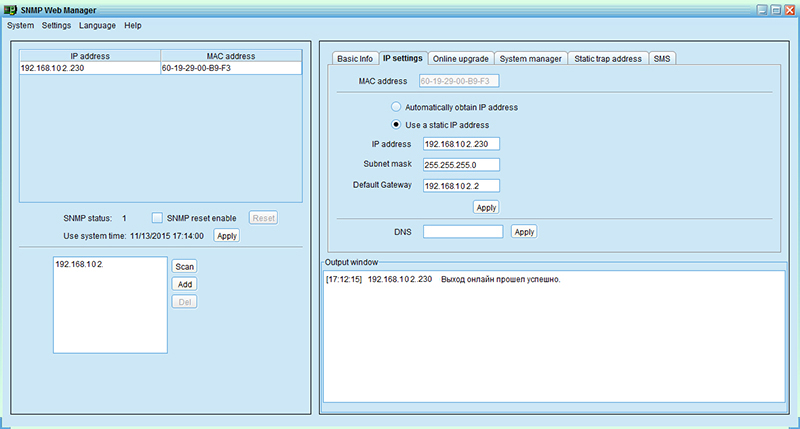
Task: Open the Settings menu
Action: [56, 26]
